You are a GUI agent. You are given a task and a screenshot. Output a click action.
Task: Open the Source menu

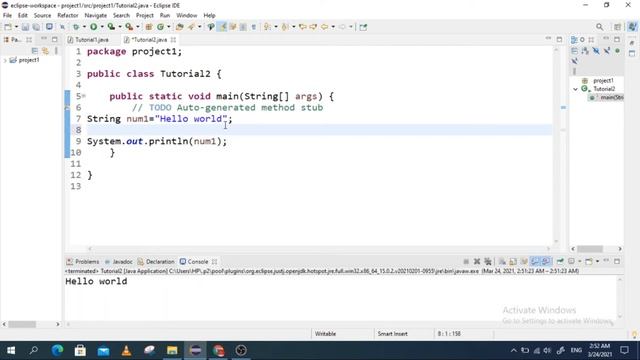point(42,16)
